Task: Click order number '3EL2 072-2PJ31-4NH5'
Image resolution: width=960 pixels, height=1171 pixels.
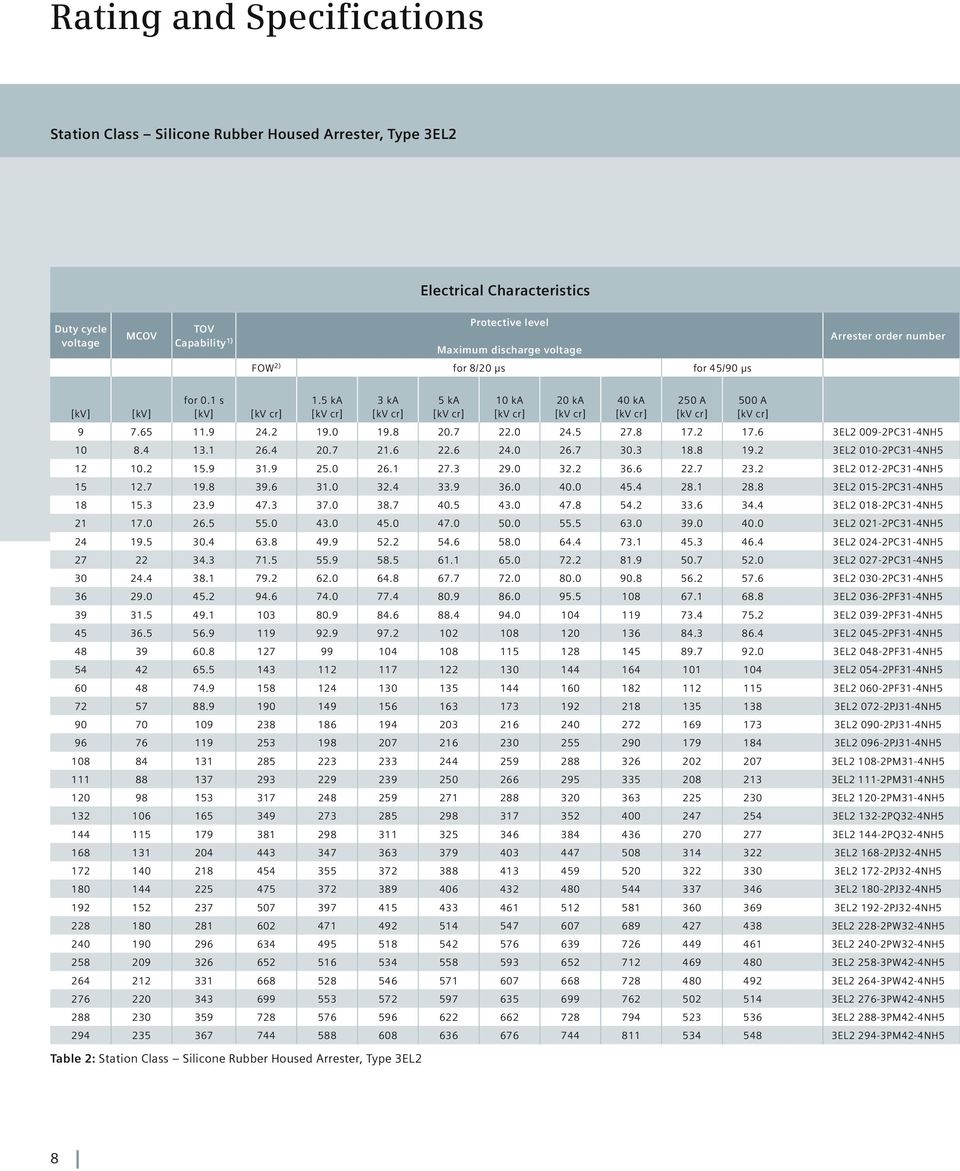Action: (x=888, y=706)
